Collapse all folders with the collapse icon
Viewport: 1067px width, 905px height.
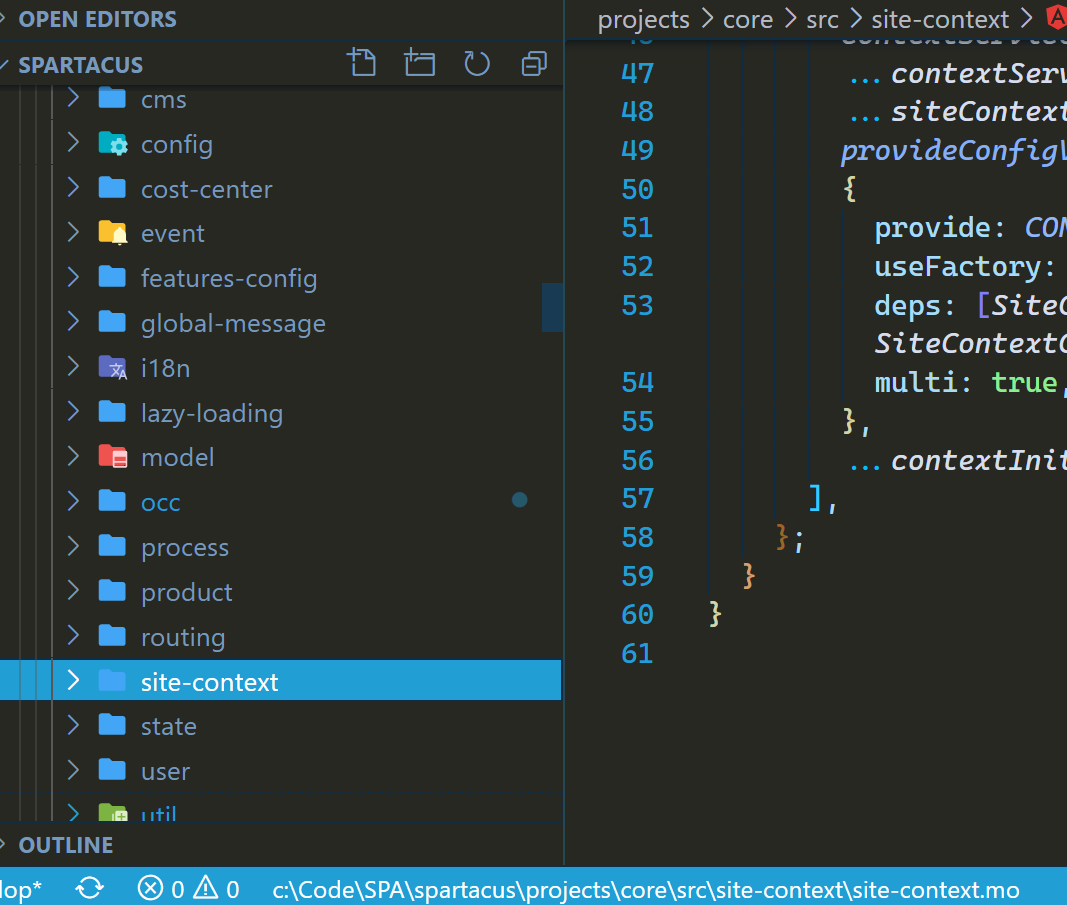534,64
